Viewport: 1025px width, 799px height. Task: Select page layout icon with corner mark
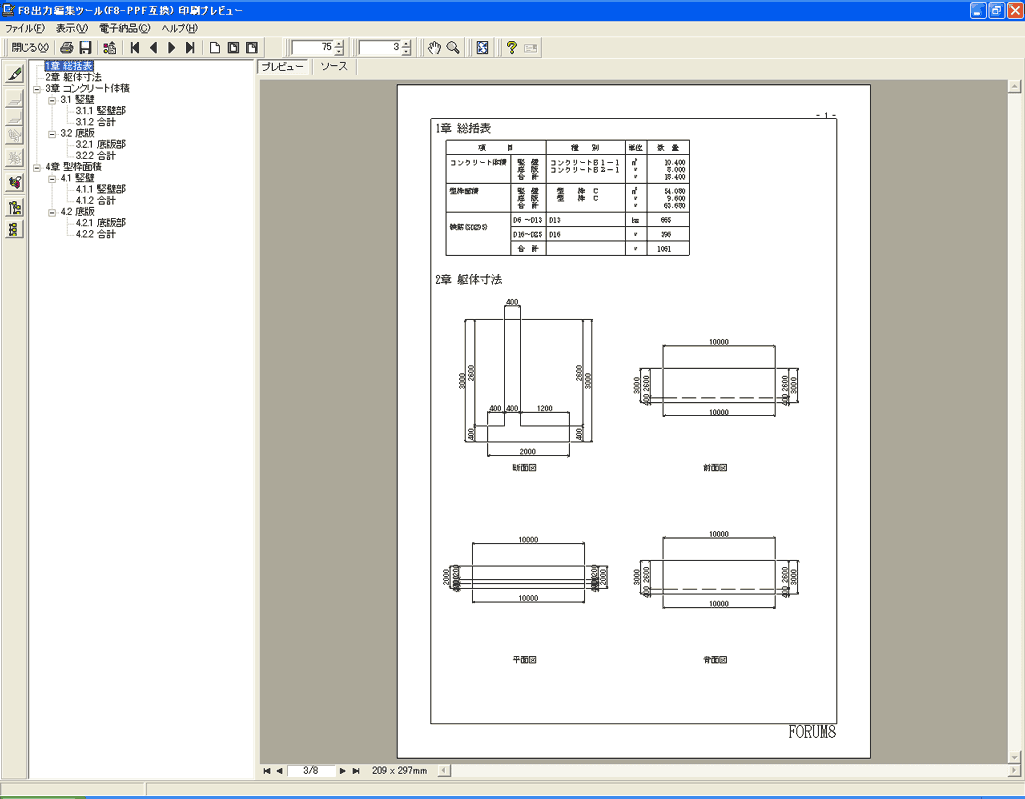252,48
